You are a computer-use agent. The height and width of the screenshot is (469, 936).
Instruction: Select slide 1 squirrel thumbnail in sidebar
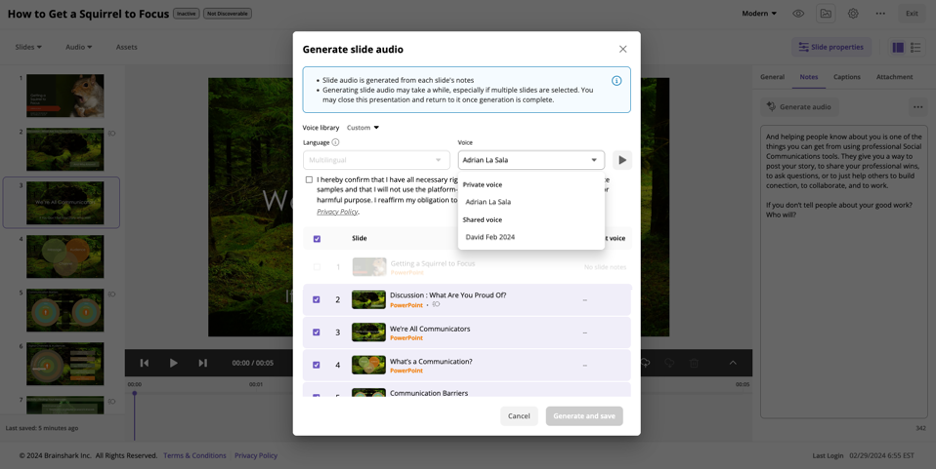pyautogui.click(x=65, y=95)
